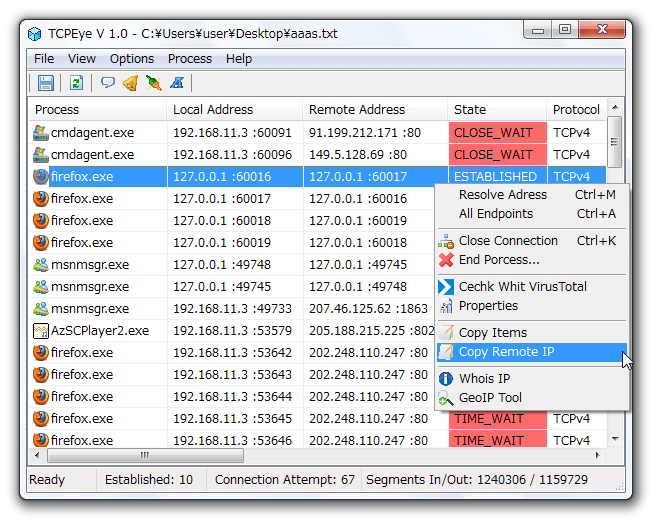
Task: Sort by Local Address column header
Action: pos(234,110)
